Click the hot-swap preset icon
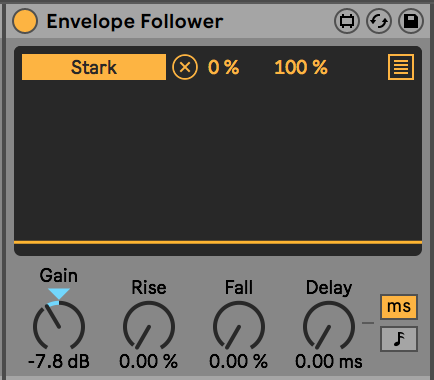 pos(379,21)
